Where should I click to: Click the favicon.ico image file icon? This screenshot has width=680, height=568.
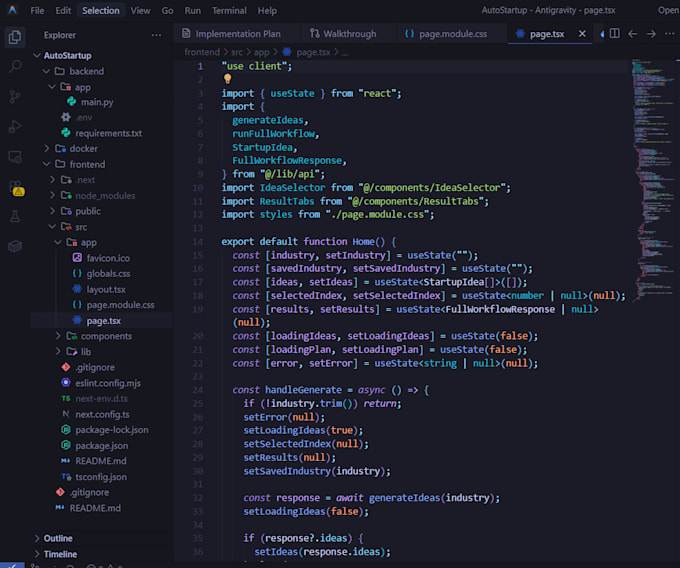pyautogui.click(x=77, y=258)
